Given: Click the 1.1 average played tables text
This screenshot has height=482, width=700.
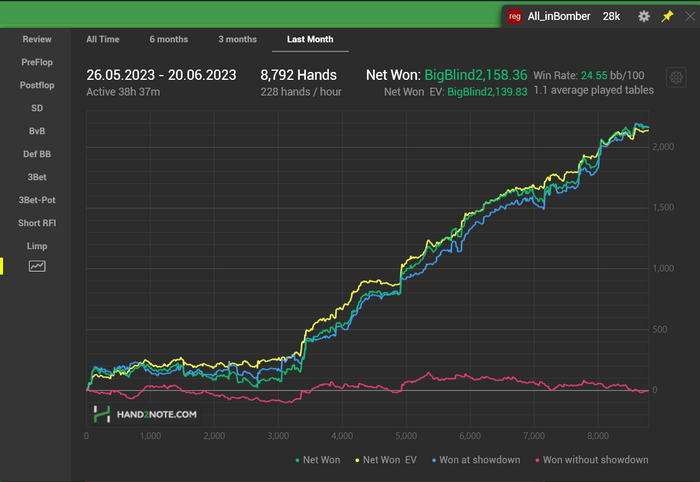Looking at the screenshot, I should 594,90.
